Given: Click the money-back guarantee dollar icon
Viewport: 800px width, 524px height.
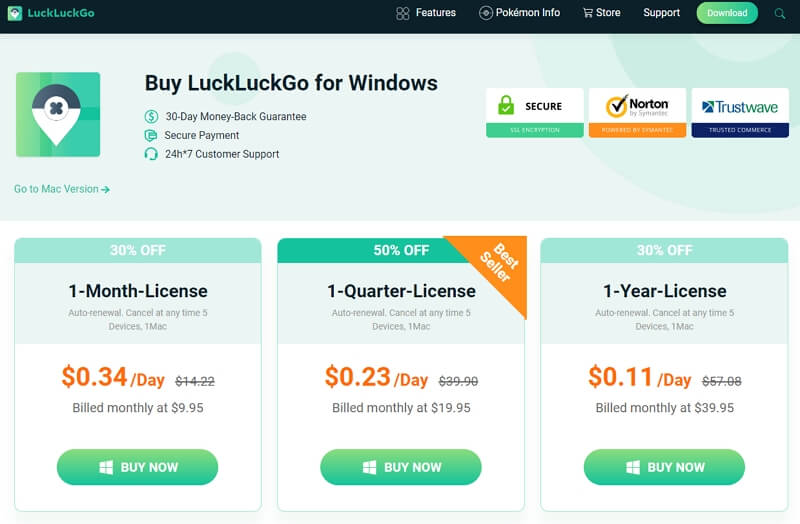Looking at the screenshot, I should tap(151, 116).
